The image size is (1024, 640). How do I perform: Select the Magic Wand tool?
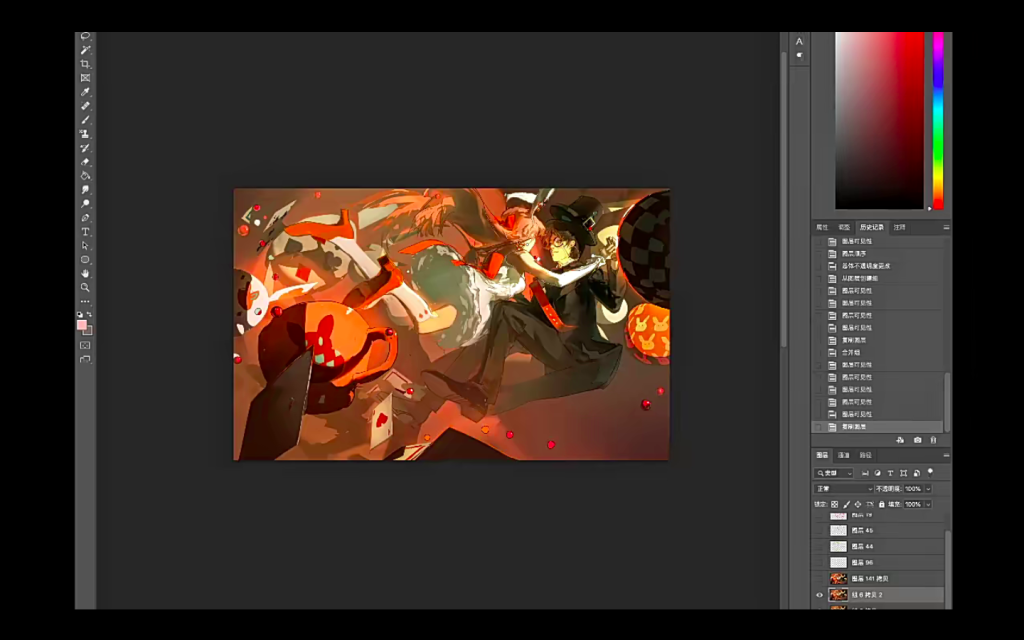85,50
